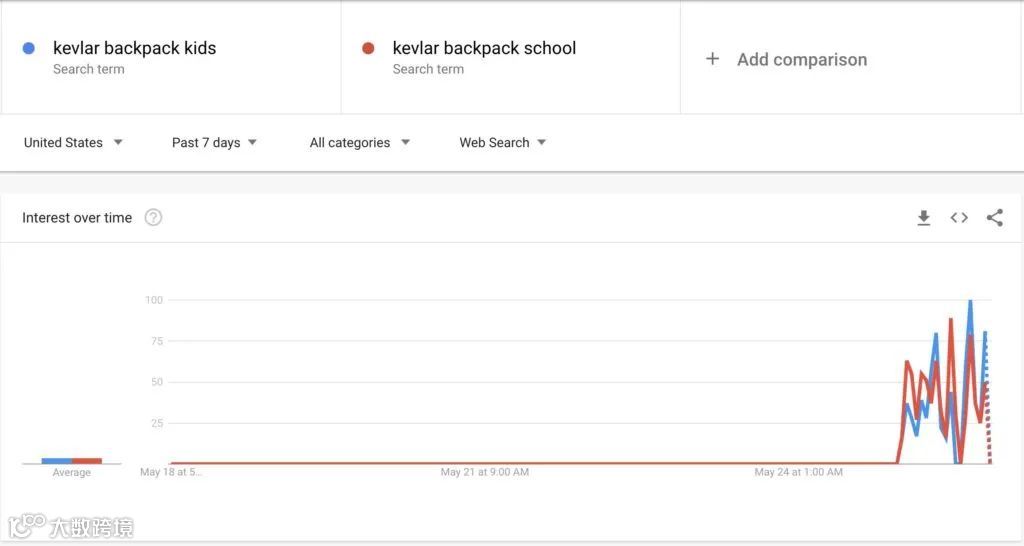1024x546 pixels.
Task: Click the Interest over time heading
Action: click(x=77, y=217)
